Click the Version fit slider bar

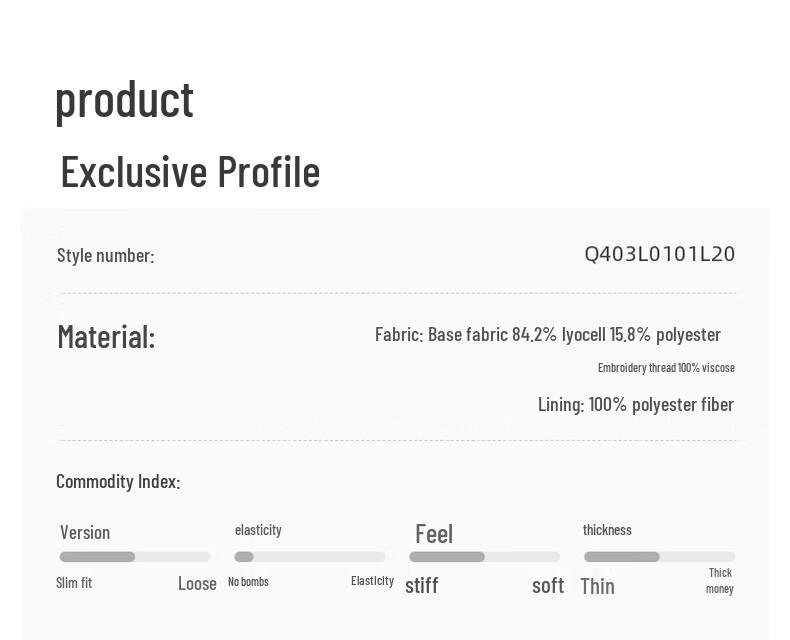[135, 557]
